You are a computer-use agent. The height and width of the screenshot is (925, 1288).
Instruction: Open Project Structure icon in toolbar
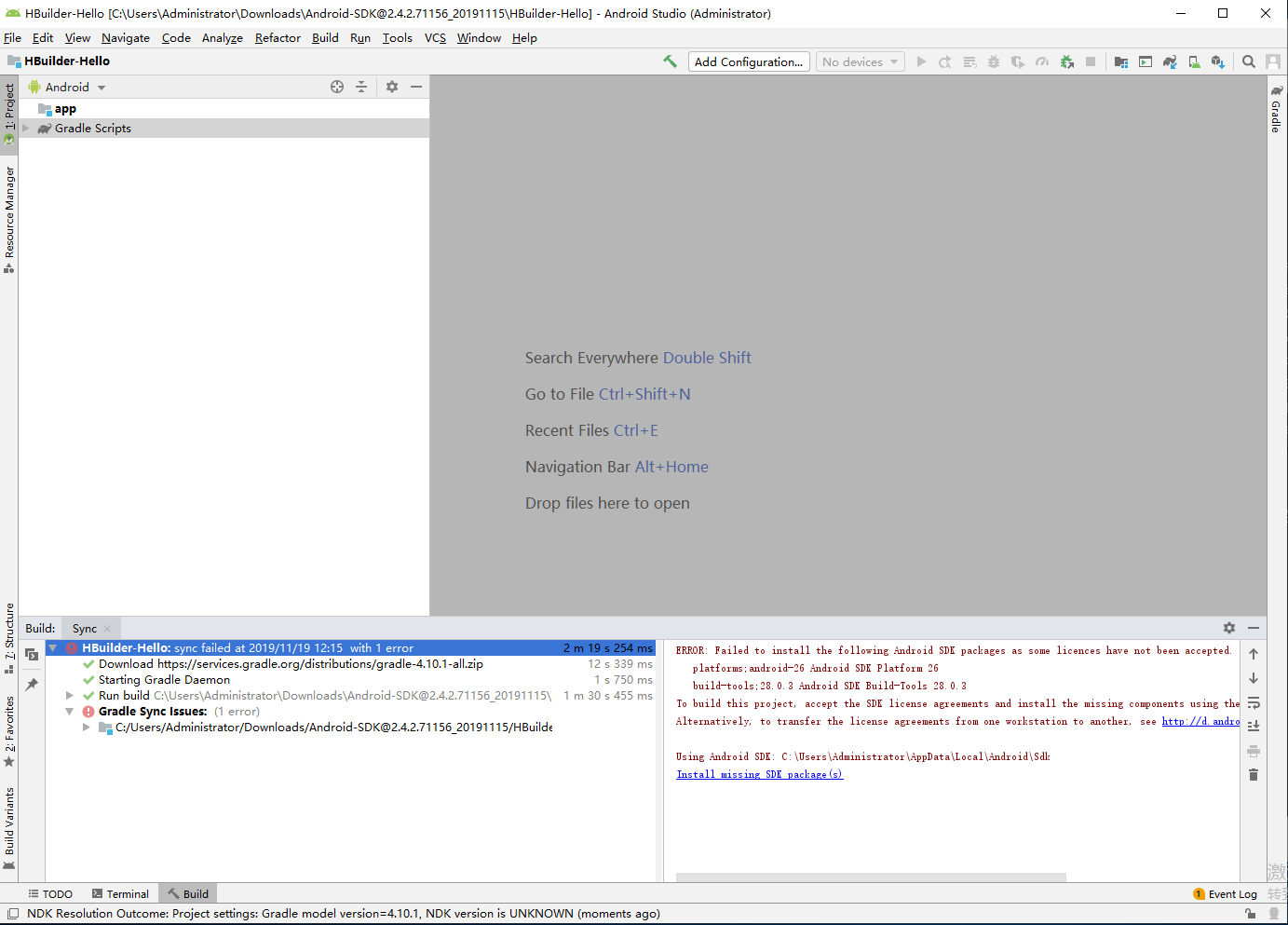pos(1121,61)
